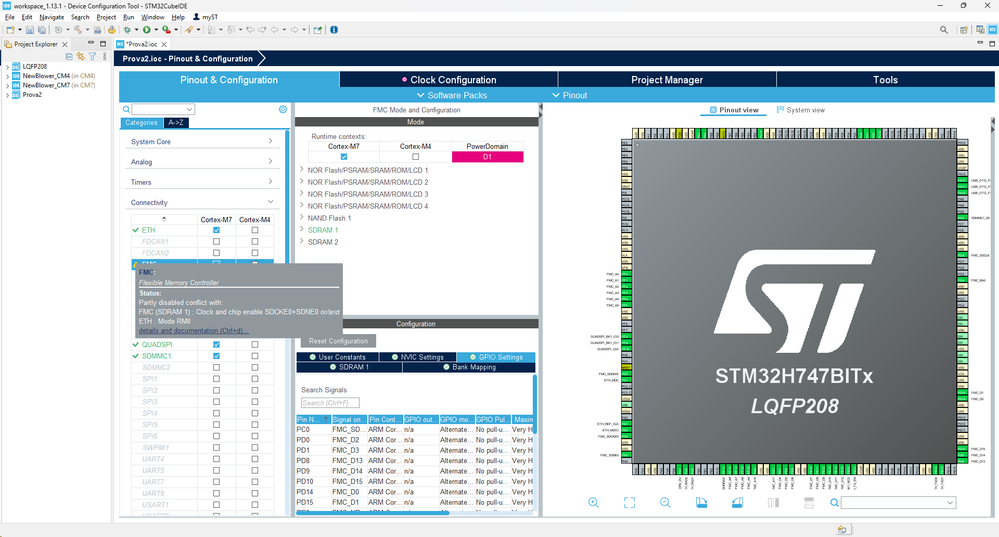The height and width of the screenshot is (537, 999).
Task: Click the Save All toolbar icon
Action: coord(41,29)
